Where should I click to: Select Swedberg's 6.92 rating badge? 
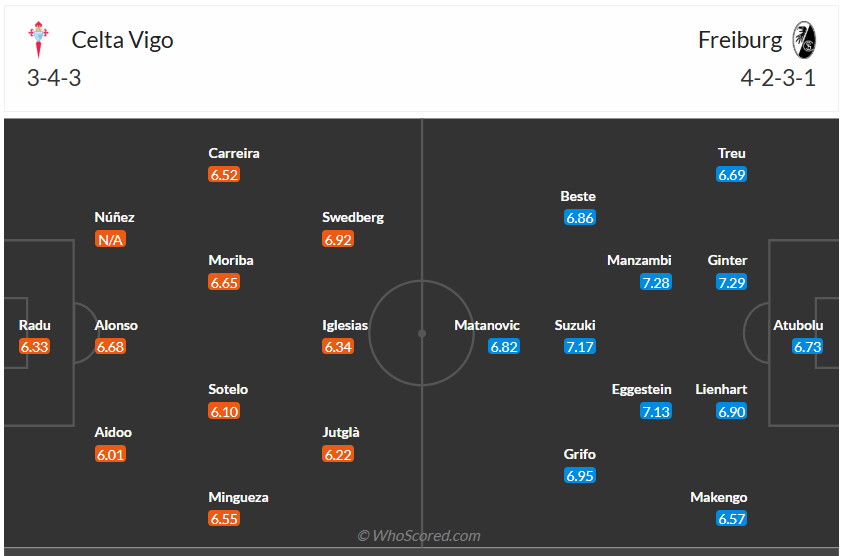338,239
